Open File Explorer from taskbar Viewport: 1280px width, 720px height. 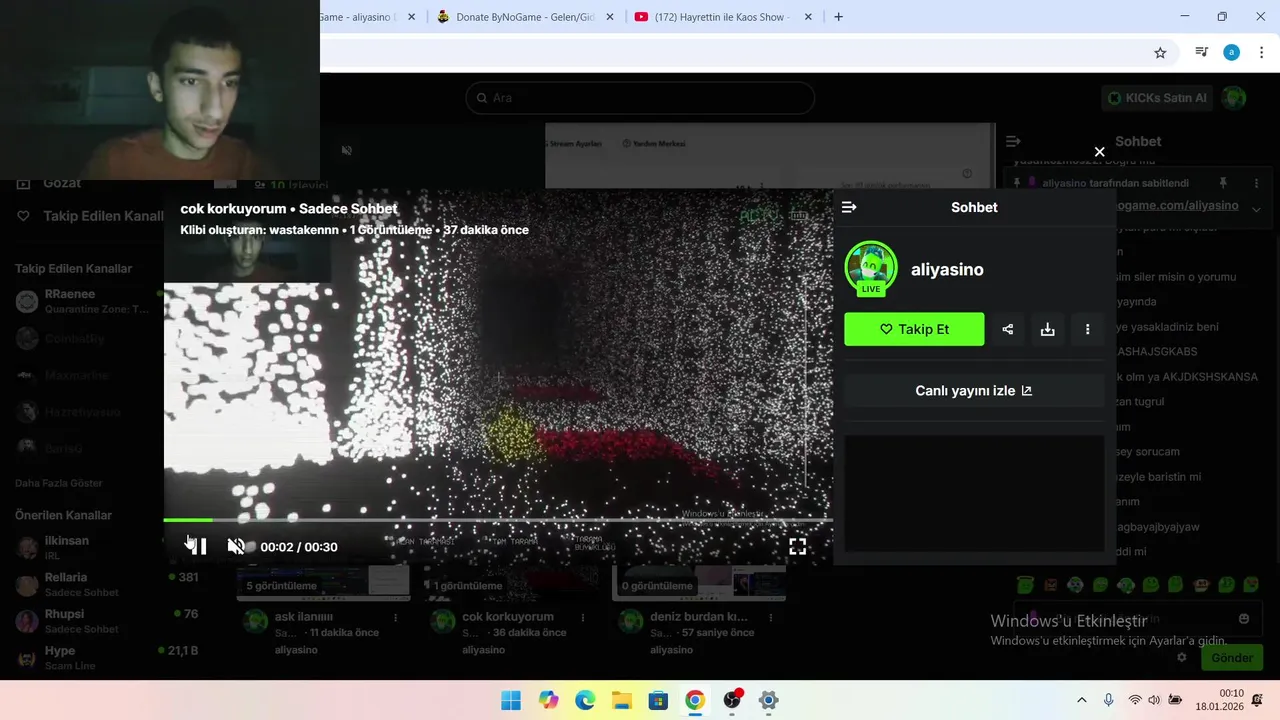[x=622, y=700]
